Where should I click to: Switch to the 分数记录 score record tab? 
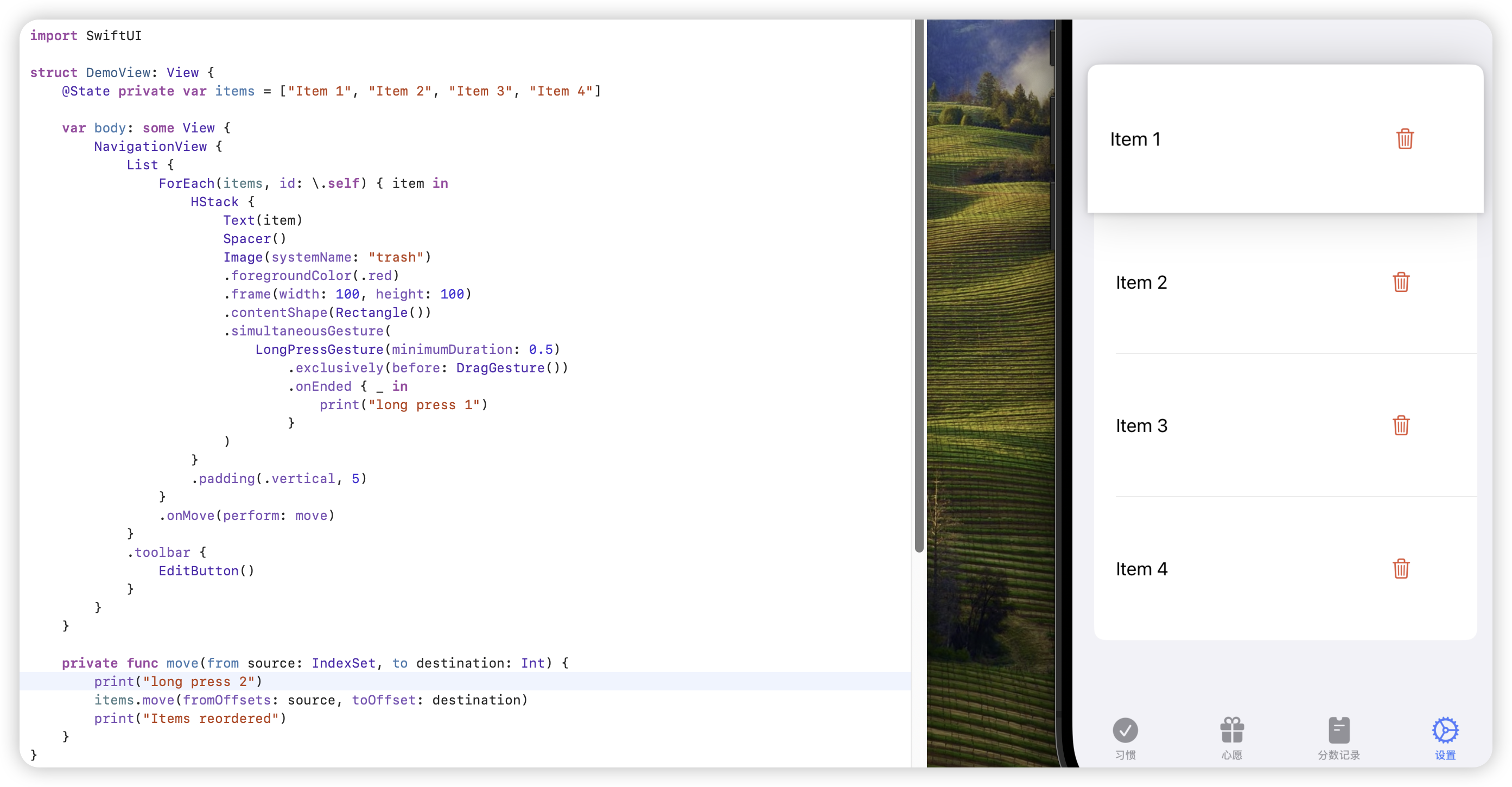click(1339, 738)
